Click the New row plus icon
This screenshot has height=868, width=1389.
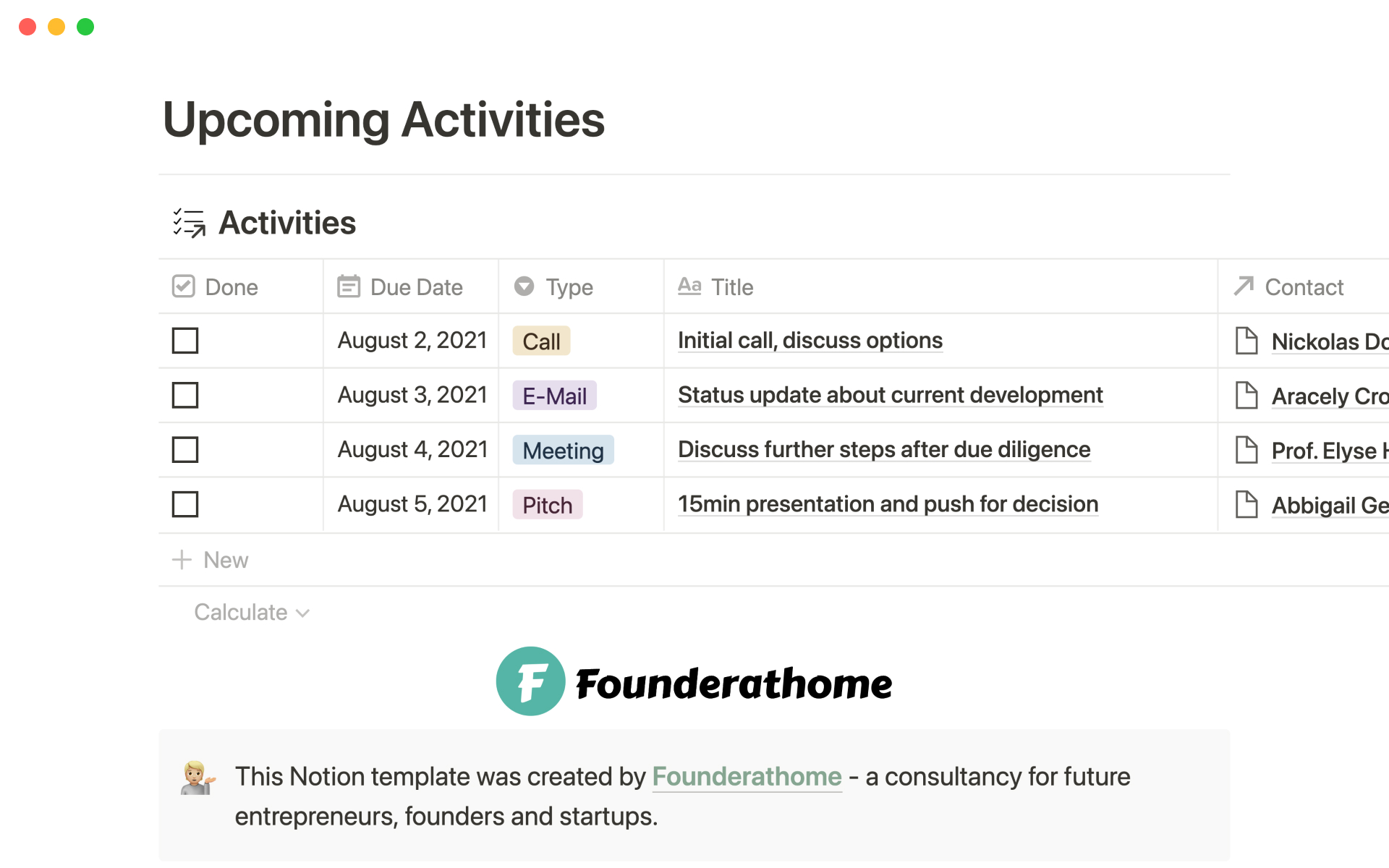182,558
